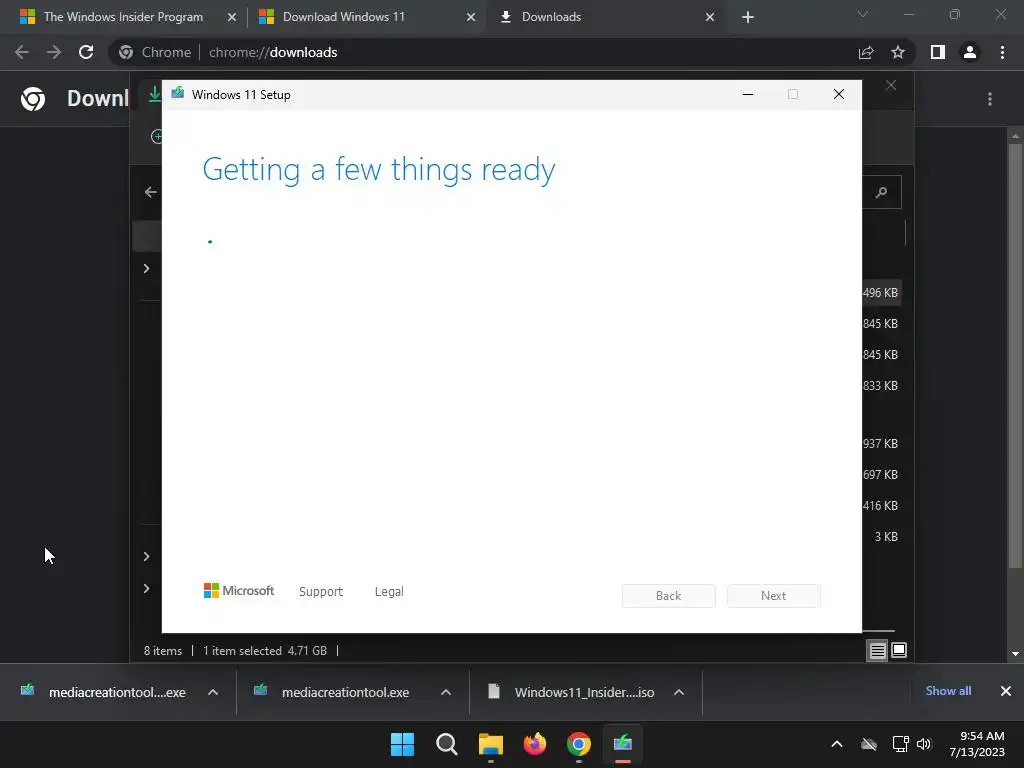Open File Explorer from taskbar
The height and width of the screenshot is (768, 1024).
(490, 744)
